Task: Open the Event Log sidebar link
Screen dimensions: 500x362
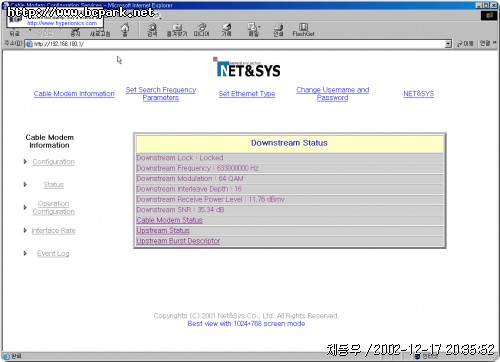Action: click(53, 254)
